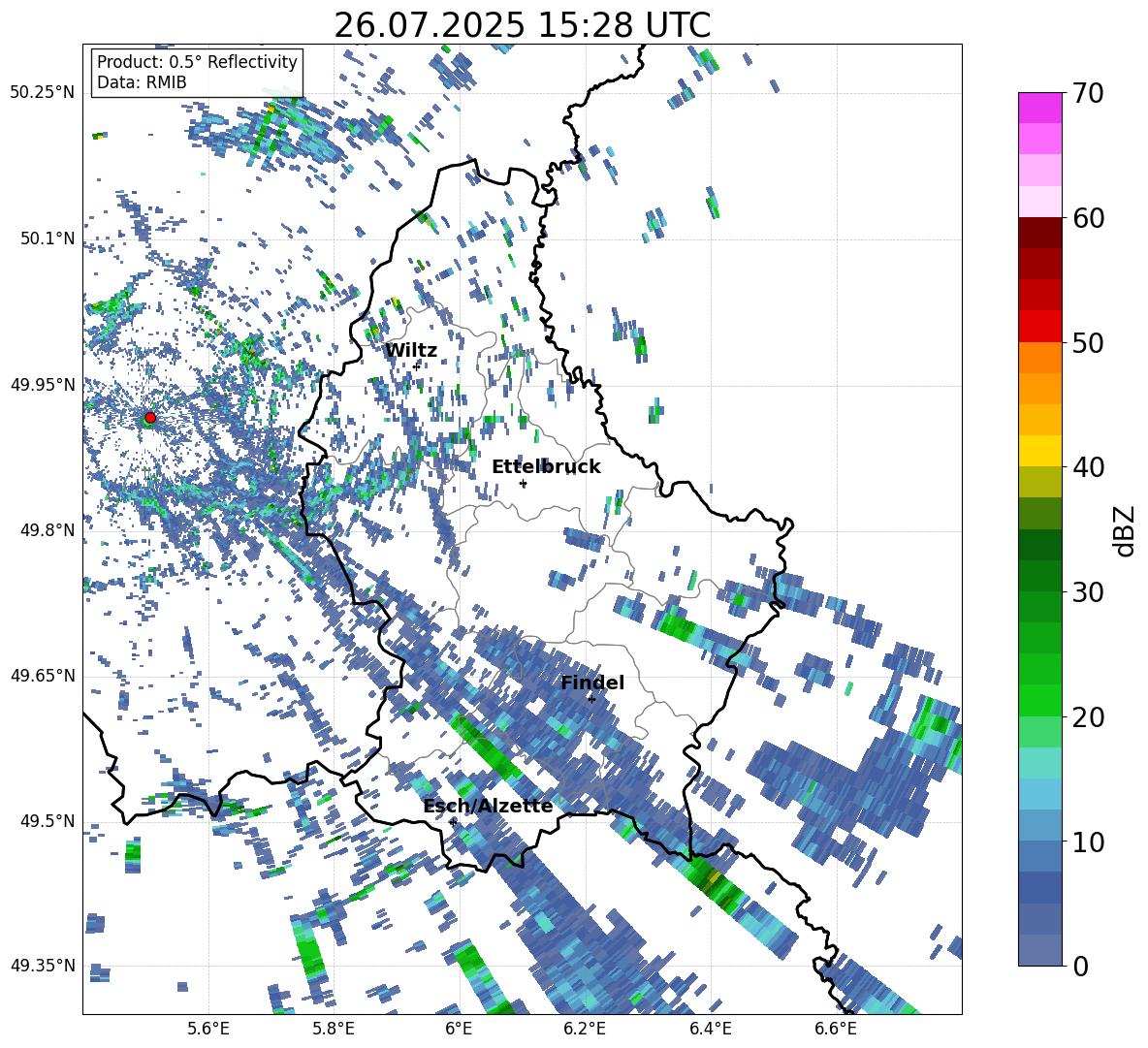
Task: Click the yellow 40 dBZ colorbar segment
Action: point(1039,451)
